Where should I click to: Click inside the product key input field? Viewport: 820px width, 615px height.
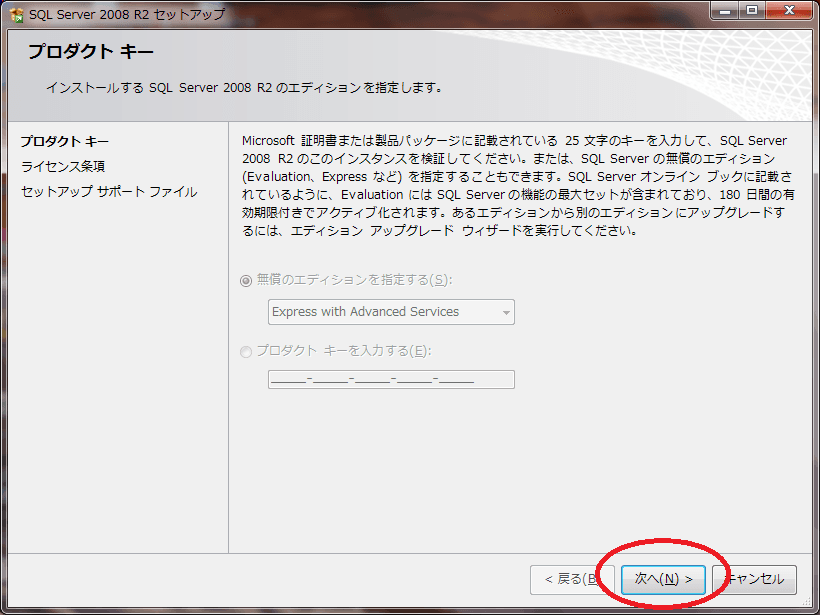390,379
